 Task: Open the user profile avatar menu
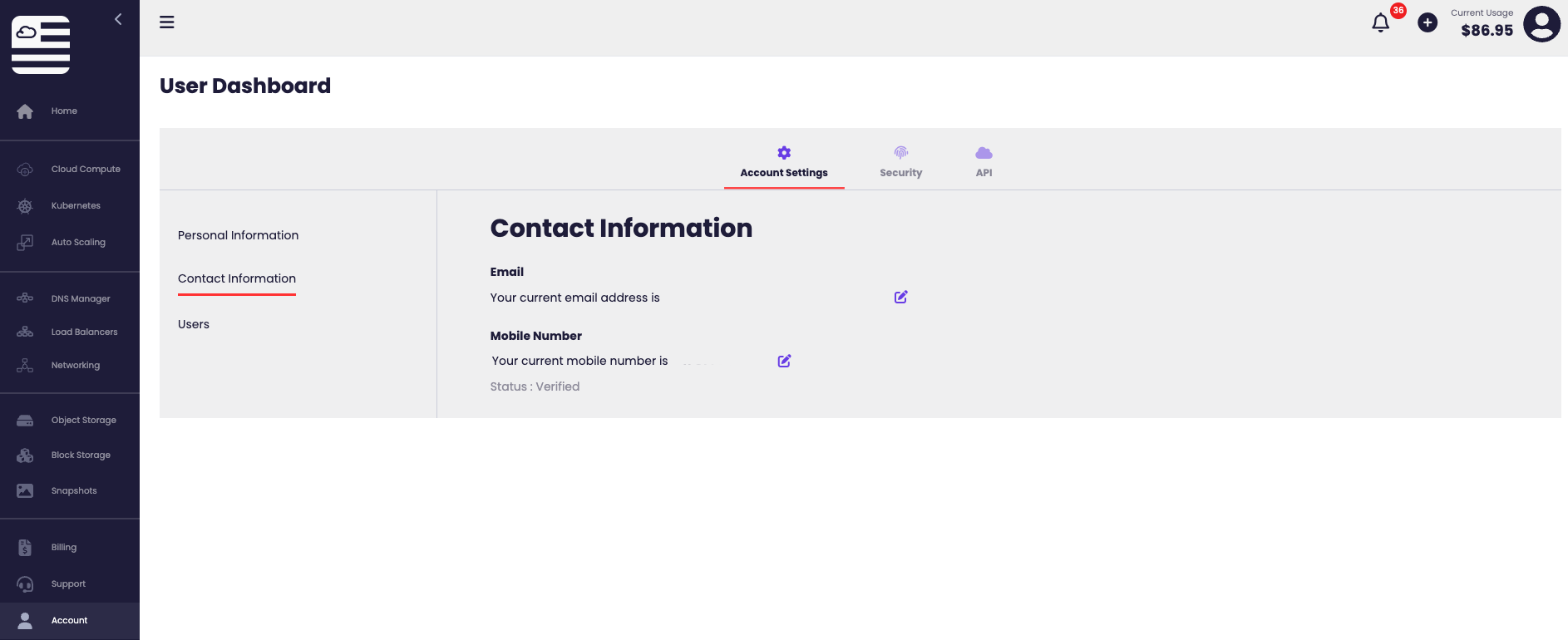1541,24
